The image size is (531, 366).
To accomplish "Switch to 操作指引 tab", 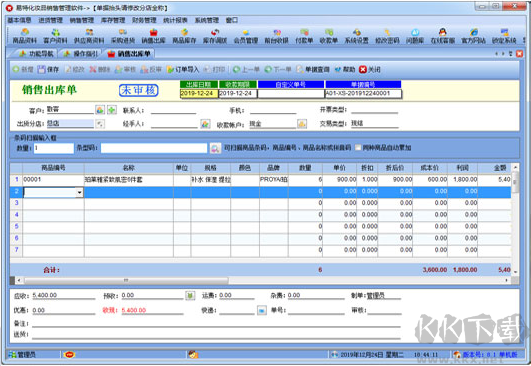I will pos(80,54).
